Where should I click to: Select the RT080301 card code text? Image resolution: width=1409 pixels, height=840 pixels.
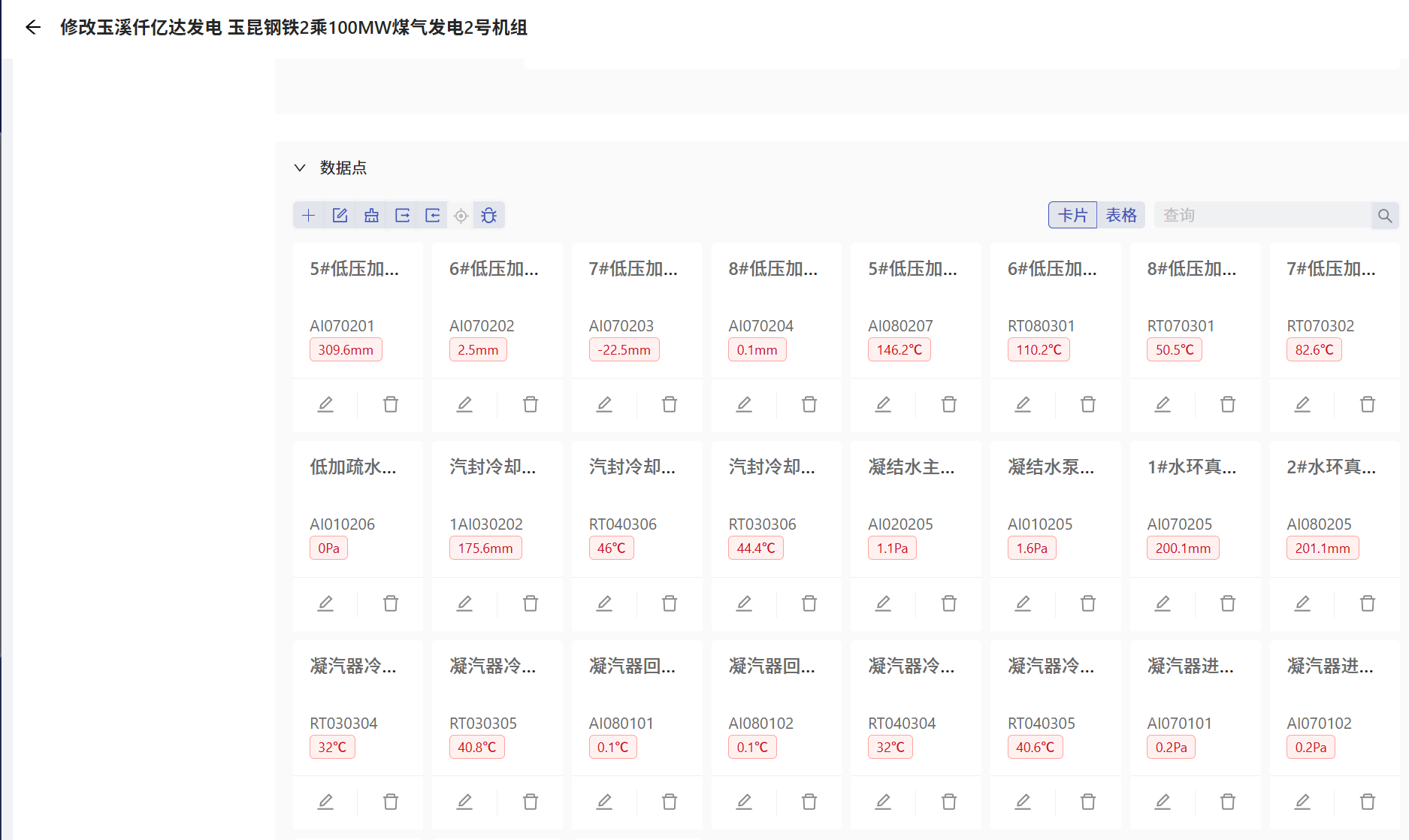(1041, 325)
